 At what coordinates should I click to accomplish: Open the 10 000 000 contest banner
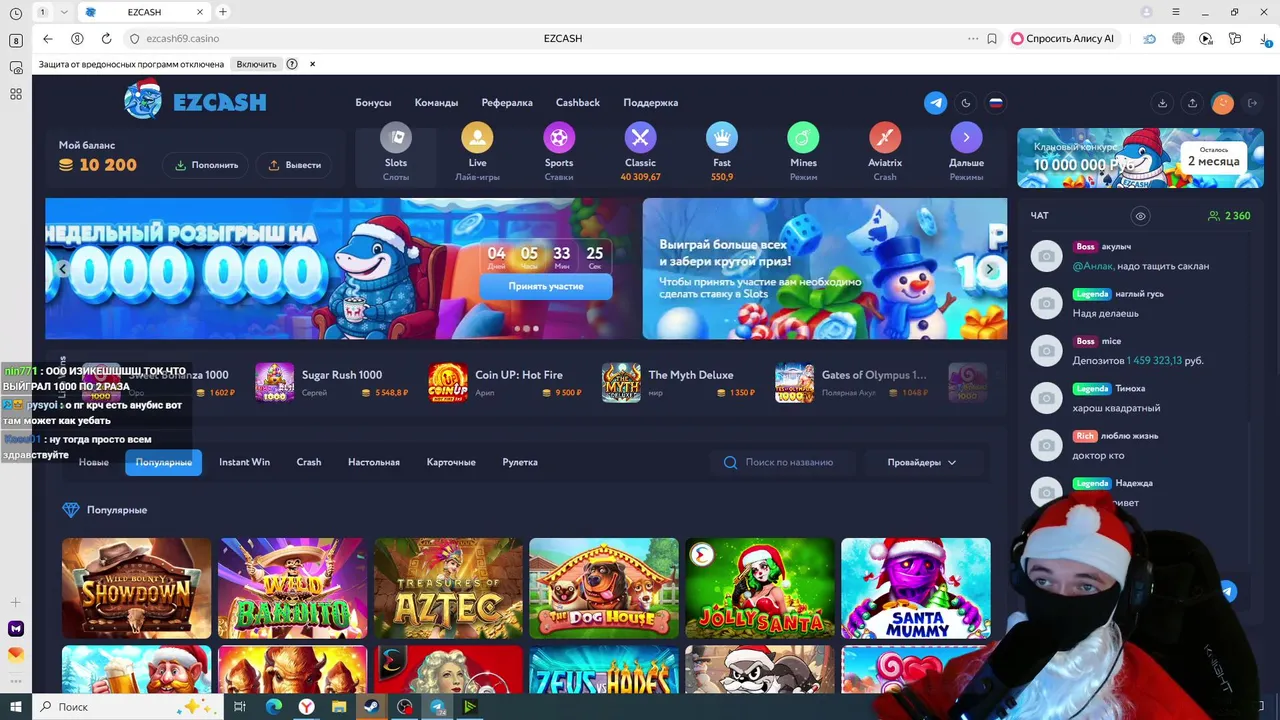(1140, 158)
